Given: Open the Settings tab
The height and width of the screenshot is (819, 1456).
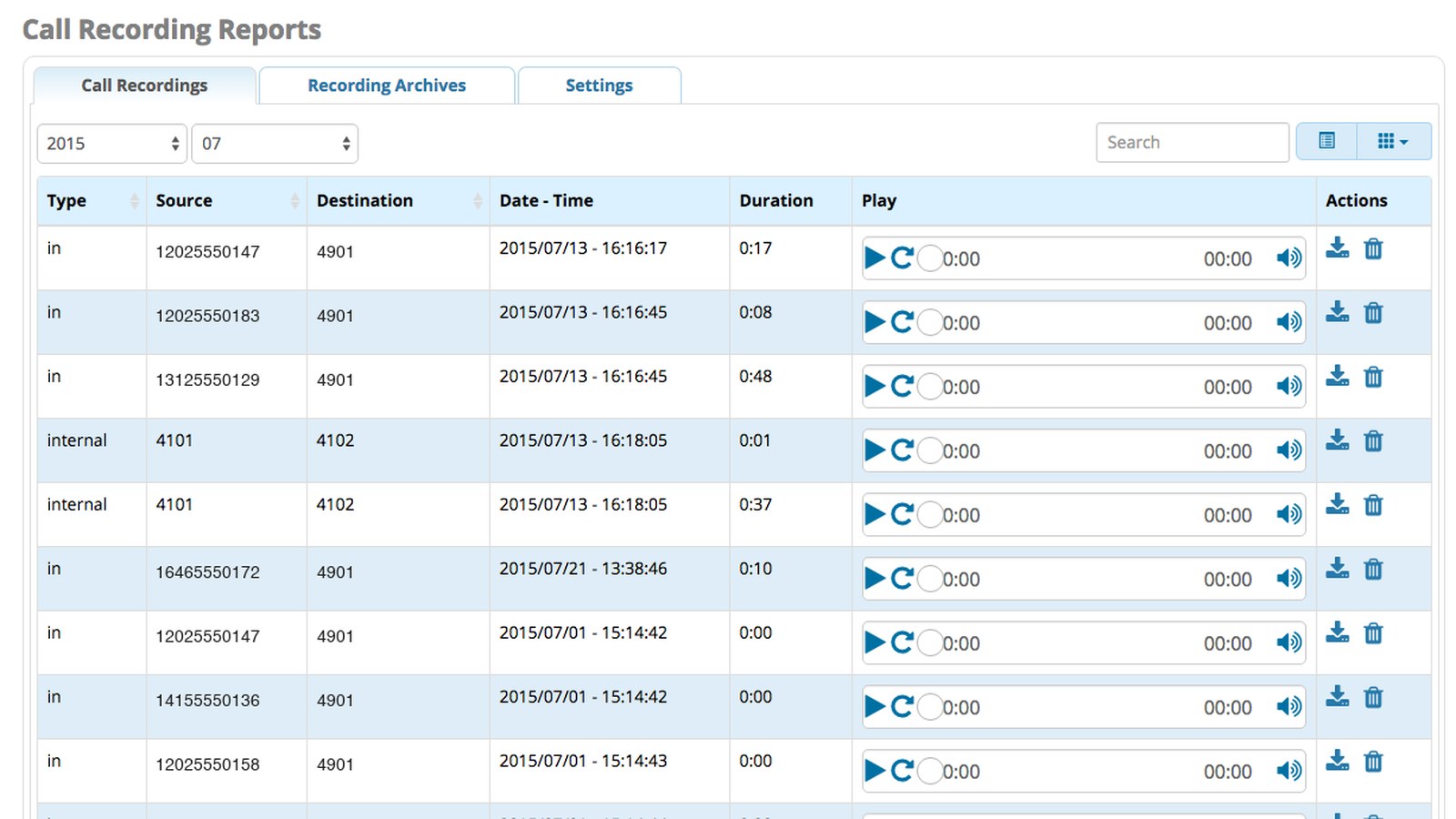Looking at the screenshot, I should tap(599, 86).
